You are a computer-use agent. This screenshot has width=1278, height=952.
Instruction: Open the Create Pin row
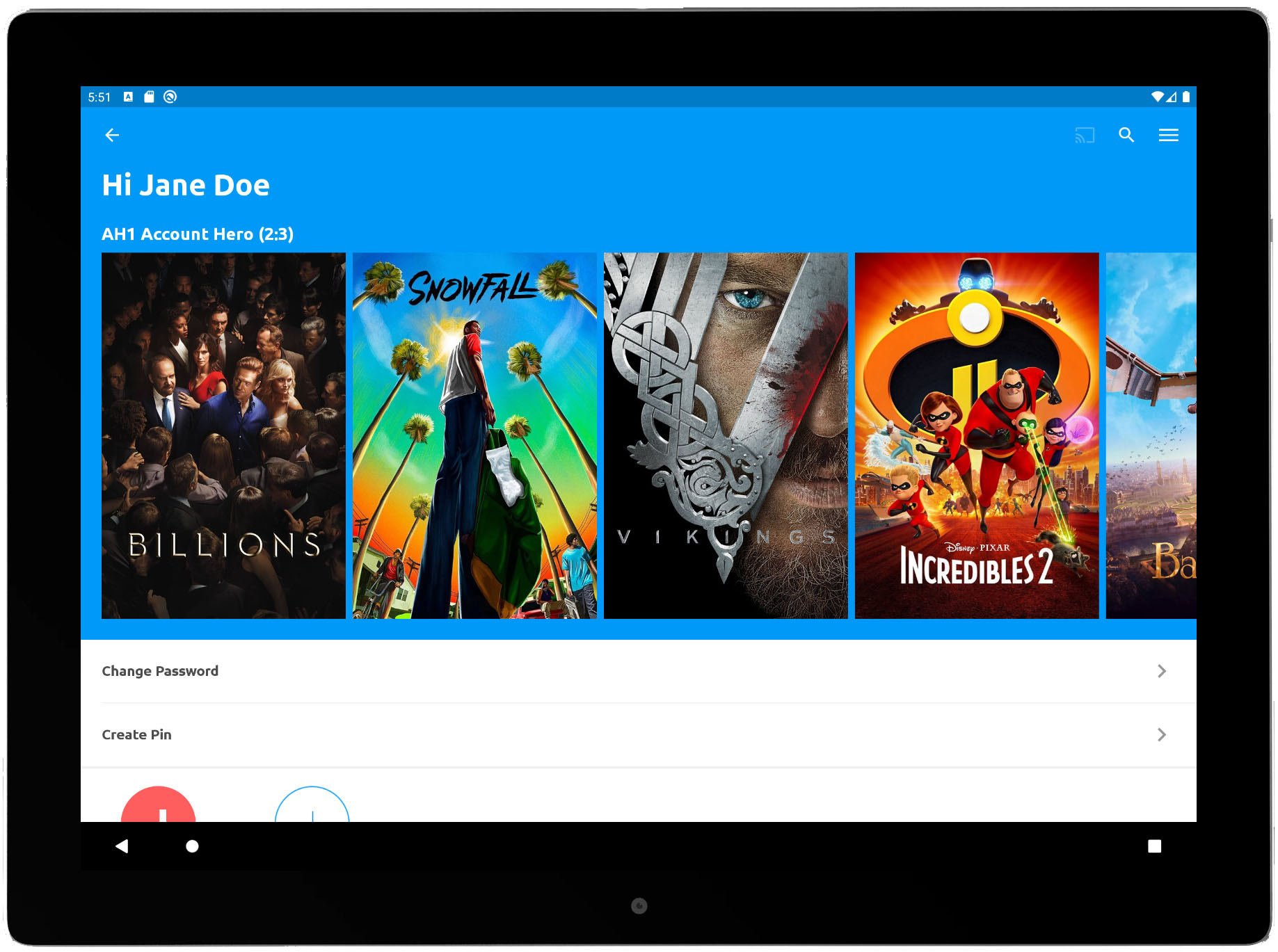(639, 735)
